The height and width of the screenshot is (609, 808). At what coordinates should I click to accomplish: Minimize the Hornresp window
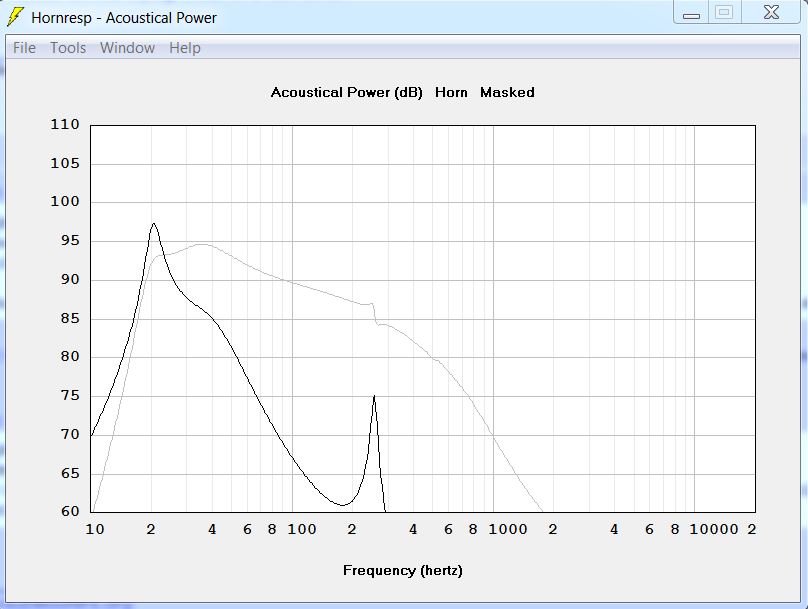(691, 12)
